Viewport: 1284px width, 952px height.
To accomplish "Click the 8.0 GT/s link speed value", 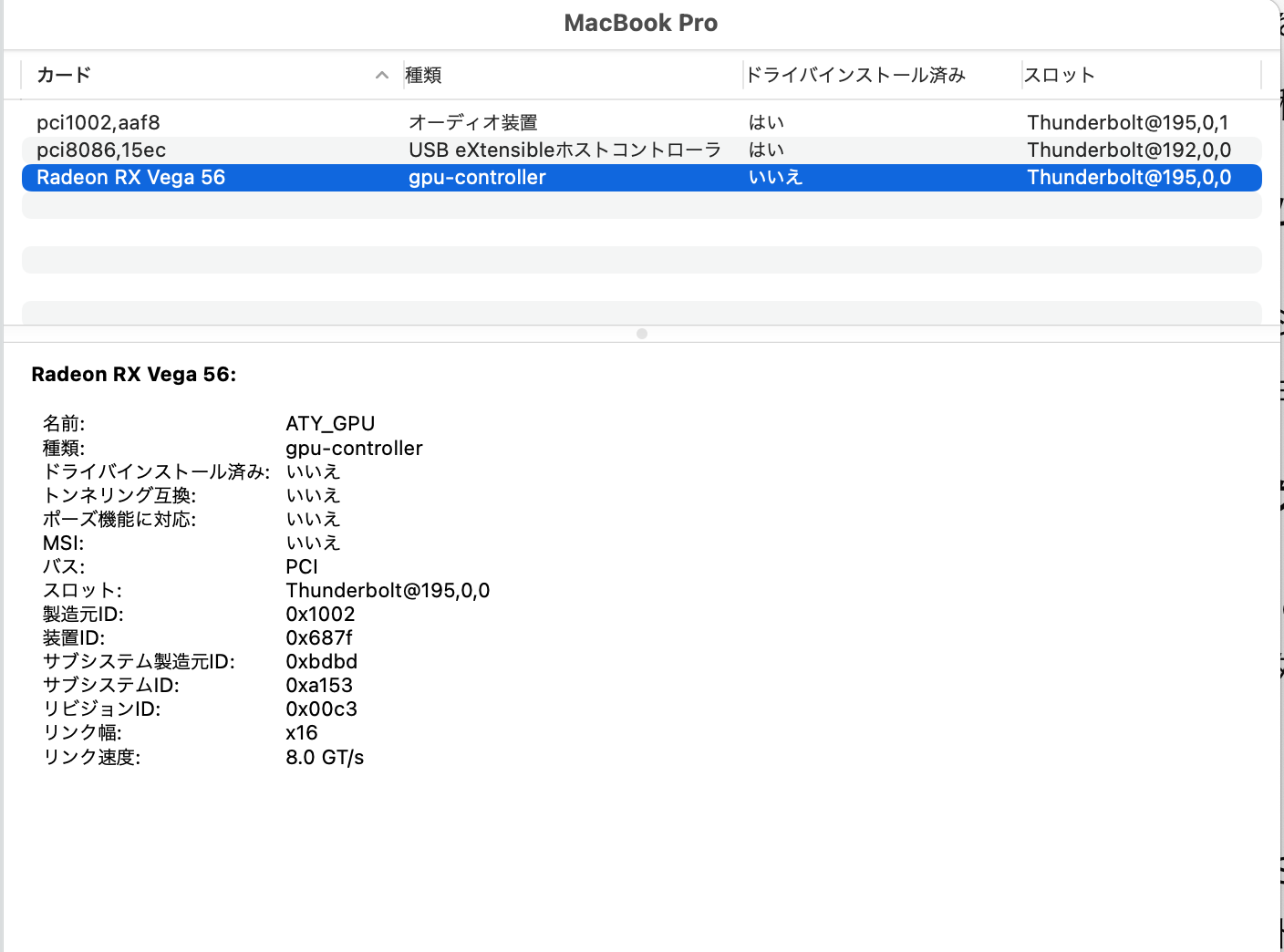I will pos(325,757).
